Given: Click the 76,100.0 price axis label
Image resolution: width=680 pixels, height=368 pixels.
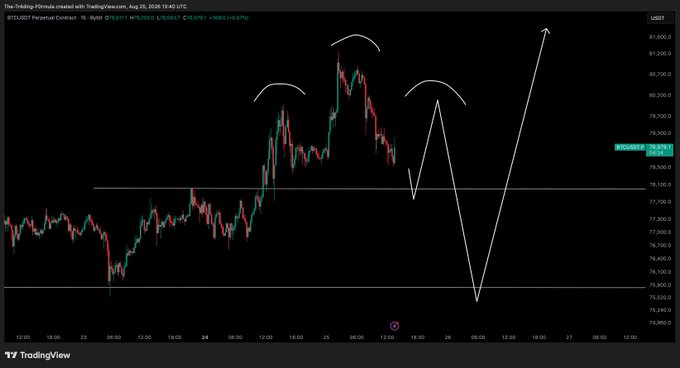Looking at the screenshot, I should 660,272.
